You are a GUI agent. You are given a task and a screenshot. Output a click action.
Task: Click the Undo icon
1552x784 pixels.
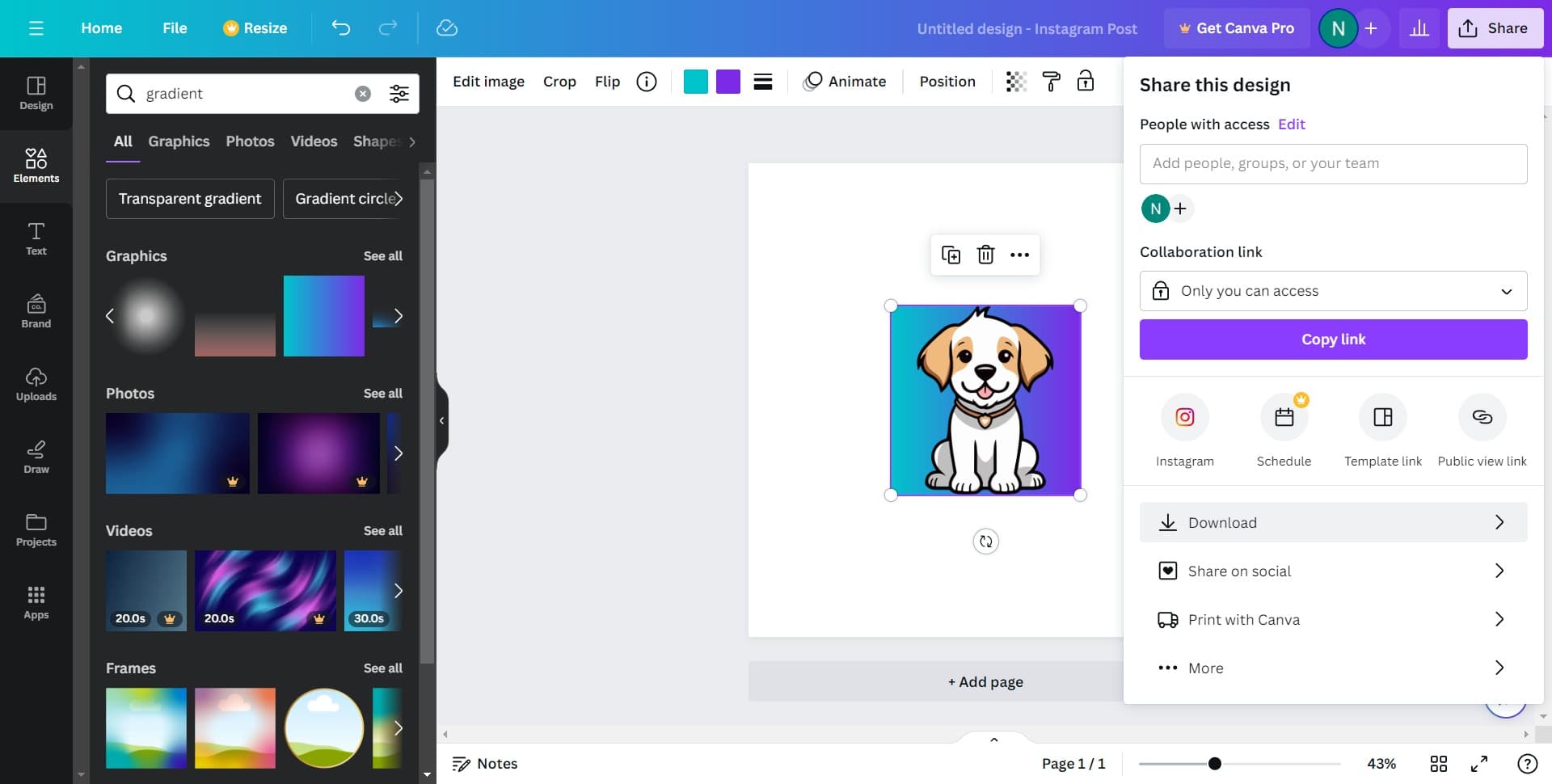[340, 27]
